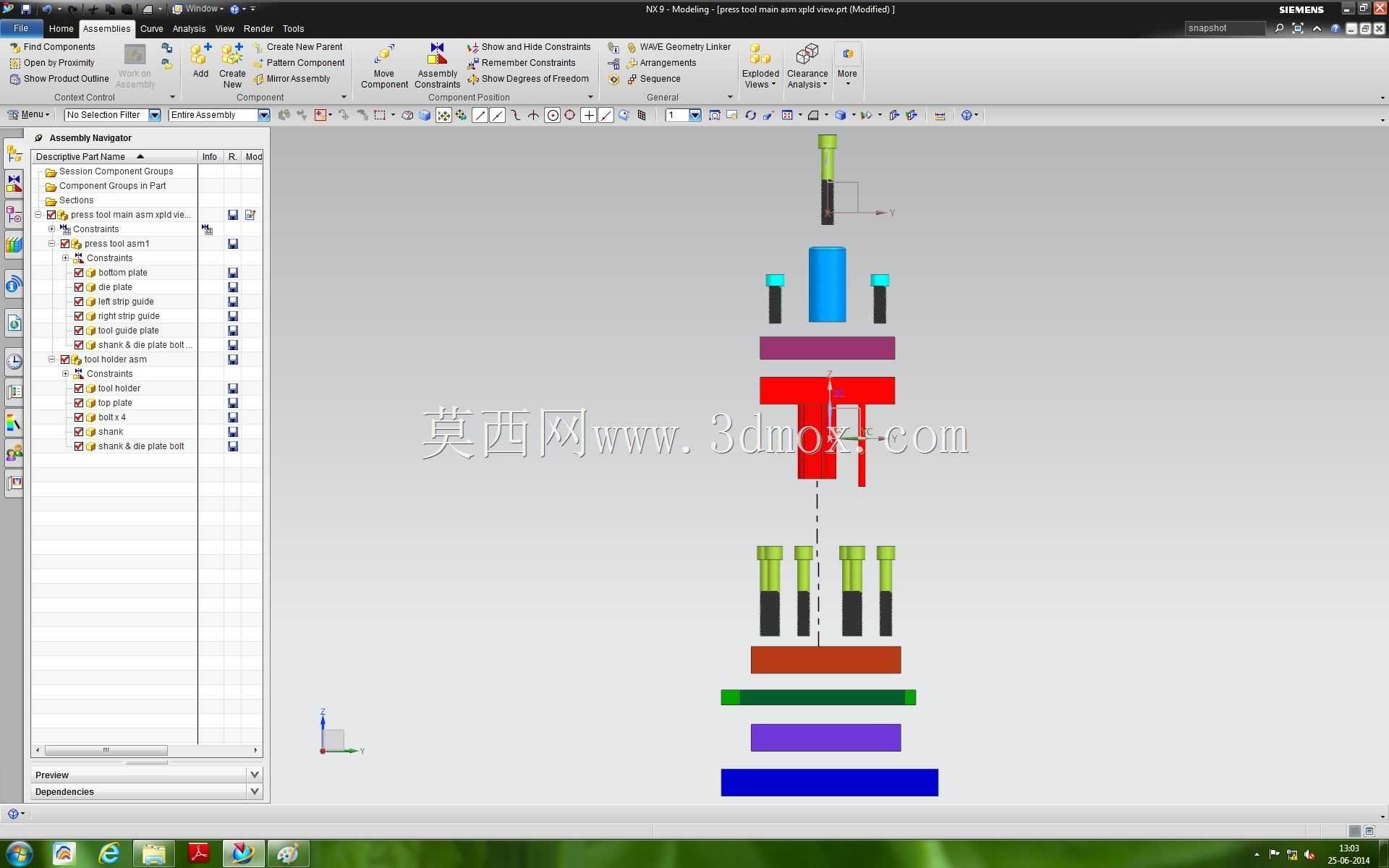This screenshot has width=1389, height=868.
Task: Open the Clearance Analysis dropdown
Action: (807, 66)
